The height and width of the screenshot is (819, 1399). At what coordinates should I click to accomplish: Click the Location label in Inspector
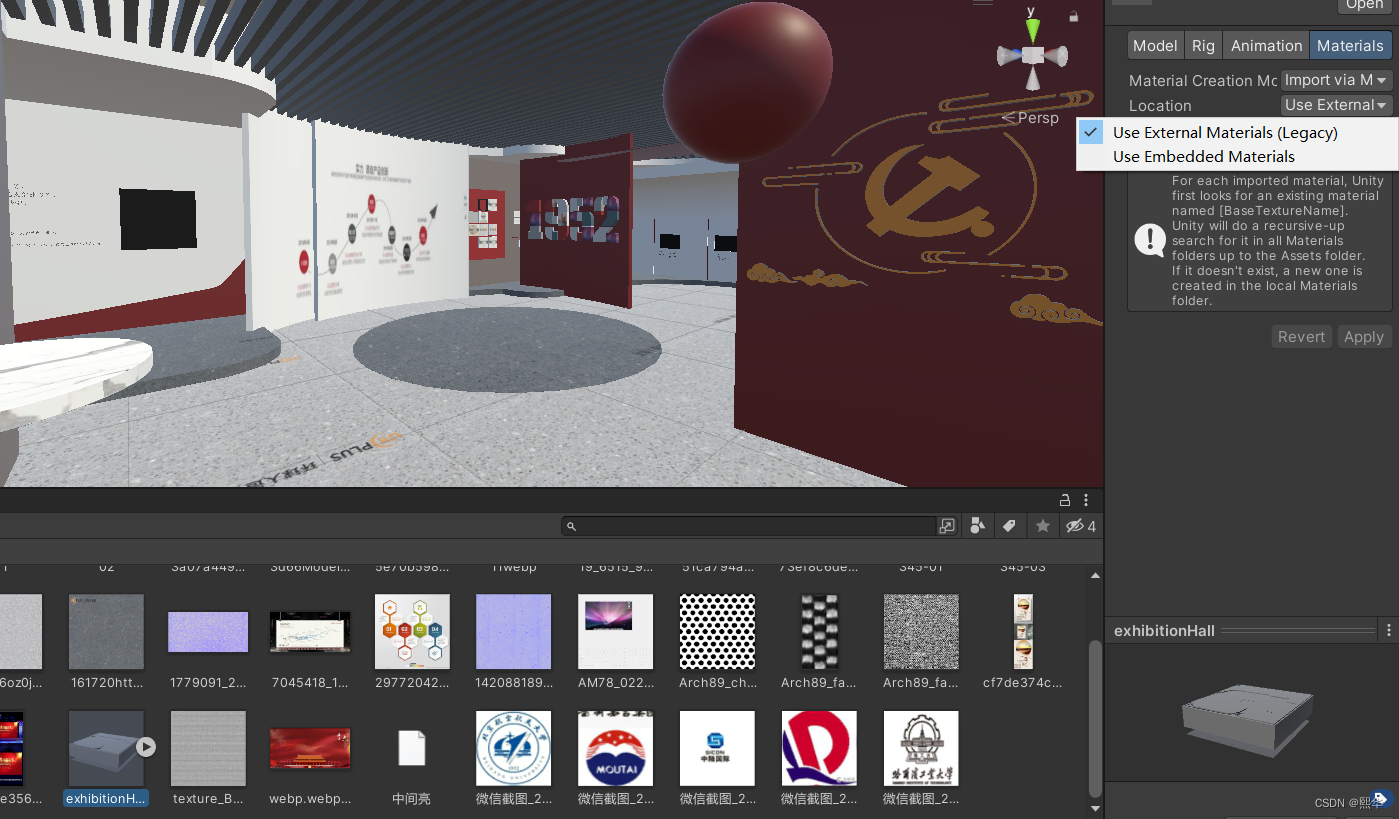coord(1160,106)
